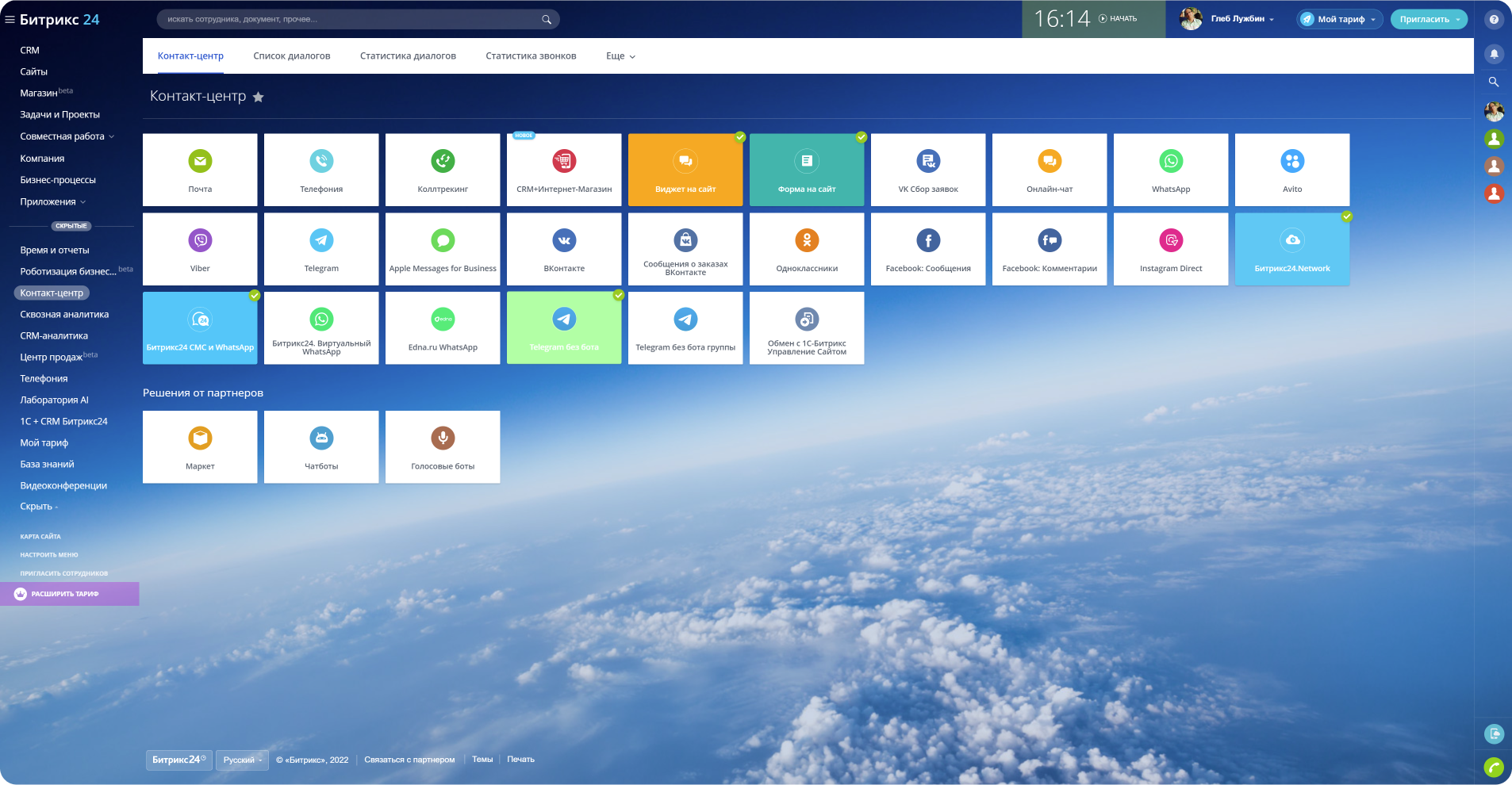Image resolution: width=1512 pixels, height=785 pixels.
Task: Open the Маркет partner solutions tile
Action: (x=200, y=447)
